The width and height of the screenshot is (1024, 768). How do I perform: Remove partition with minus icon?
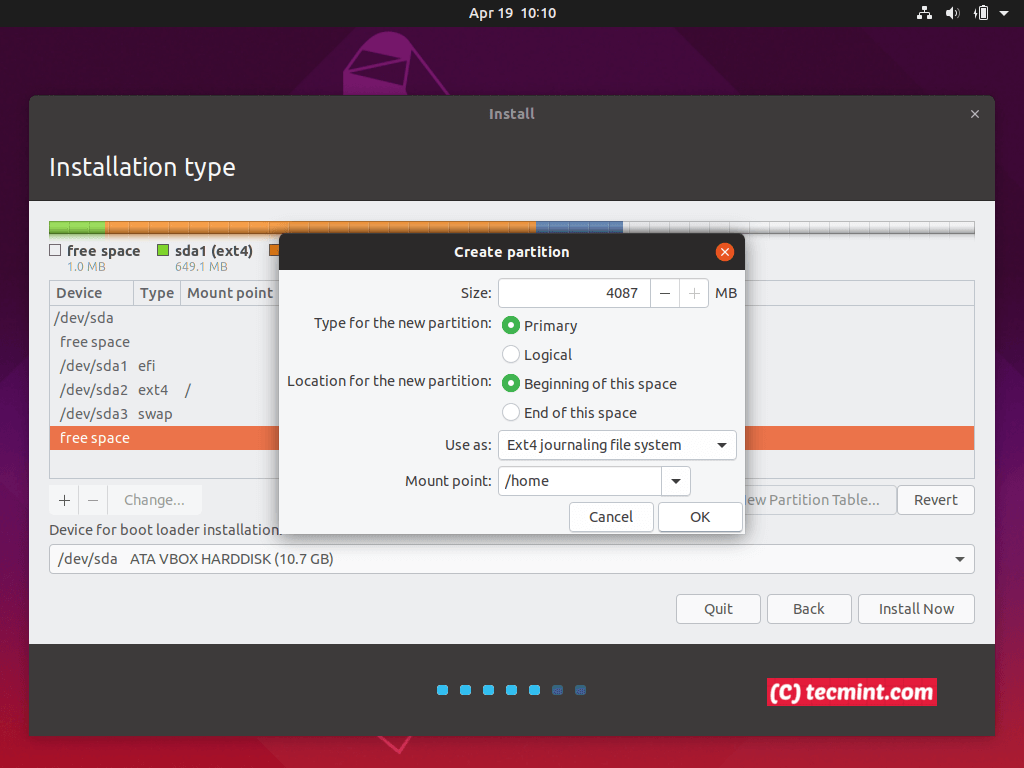(x=93, y=500)
